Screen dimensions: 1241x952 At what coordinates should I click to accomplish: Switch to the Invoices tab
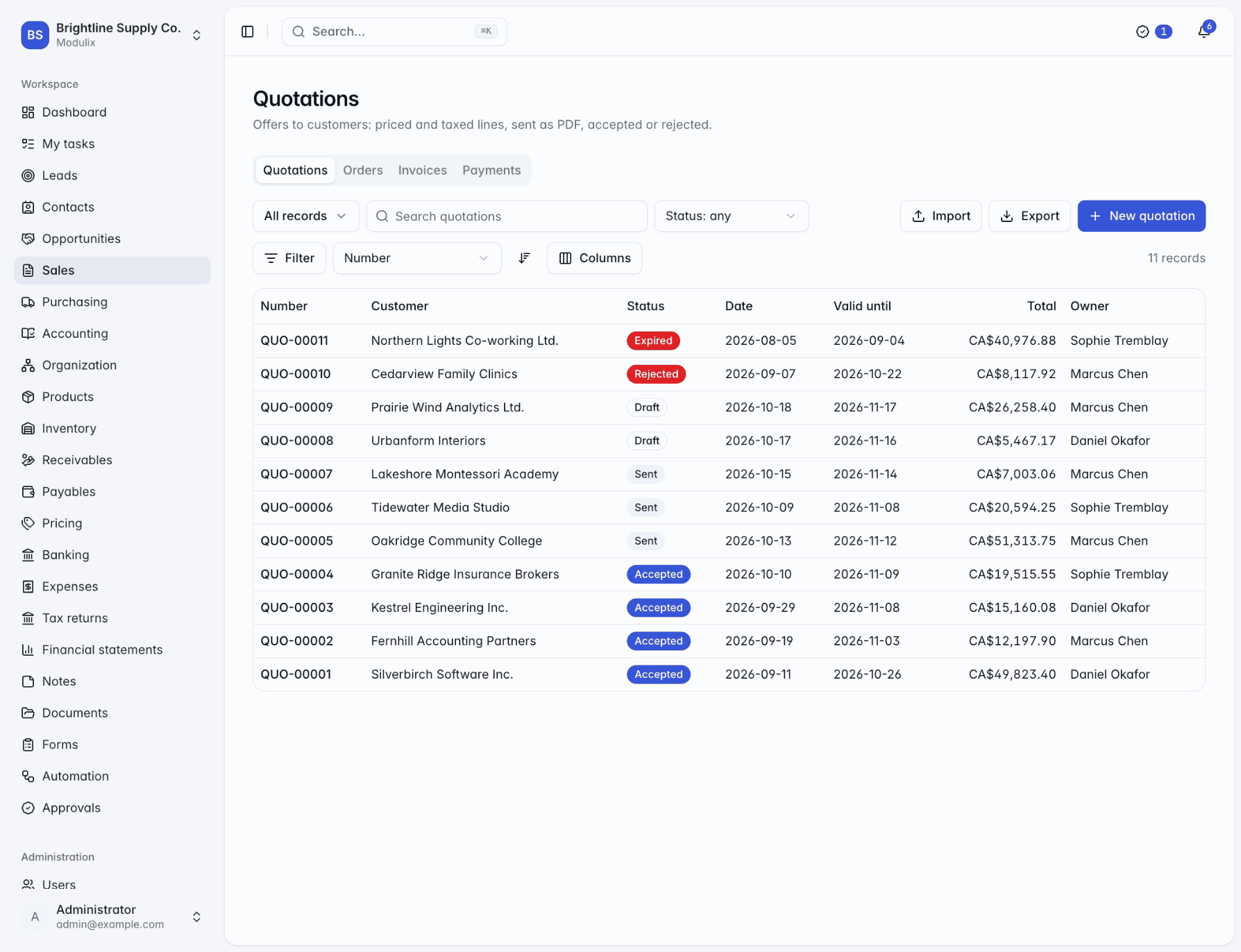pos(423,171)
